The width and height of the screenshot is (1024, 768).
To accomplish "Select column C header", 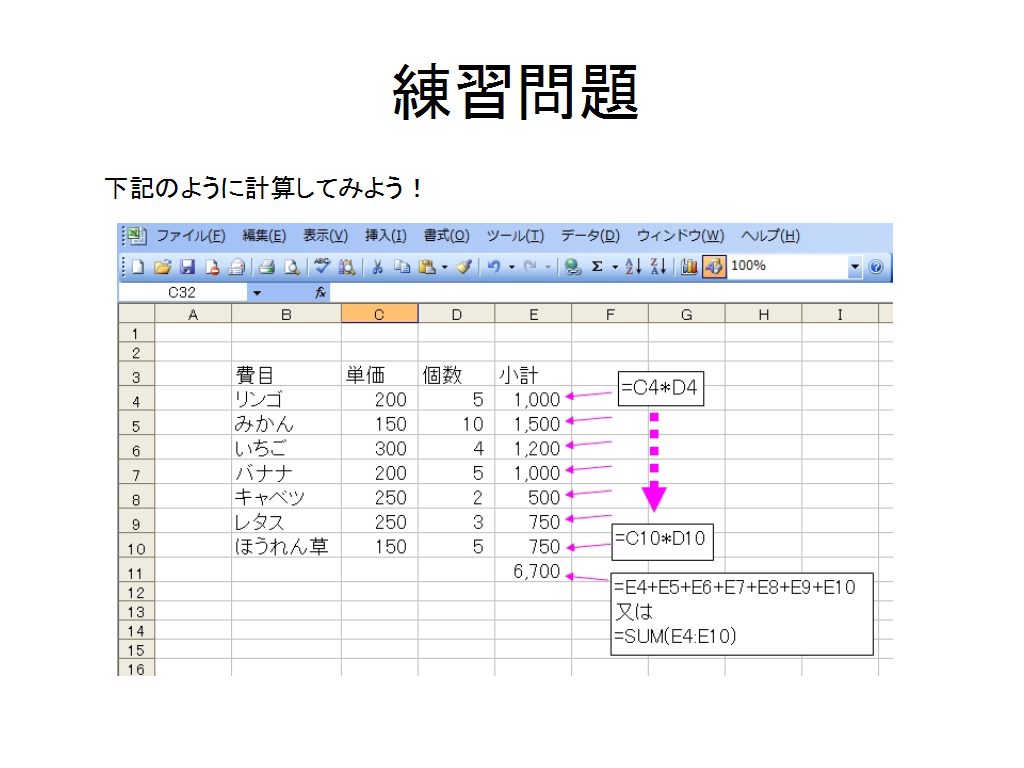I will 379,314.
